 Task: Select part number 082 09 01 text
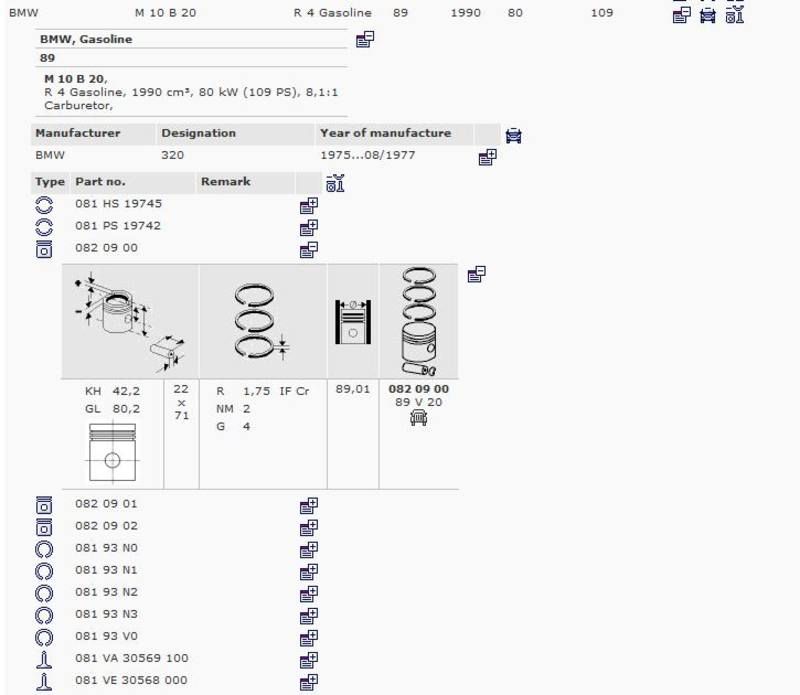click(106, 504)
